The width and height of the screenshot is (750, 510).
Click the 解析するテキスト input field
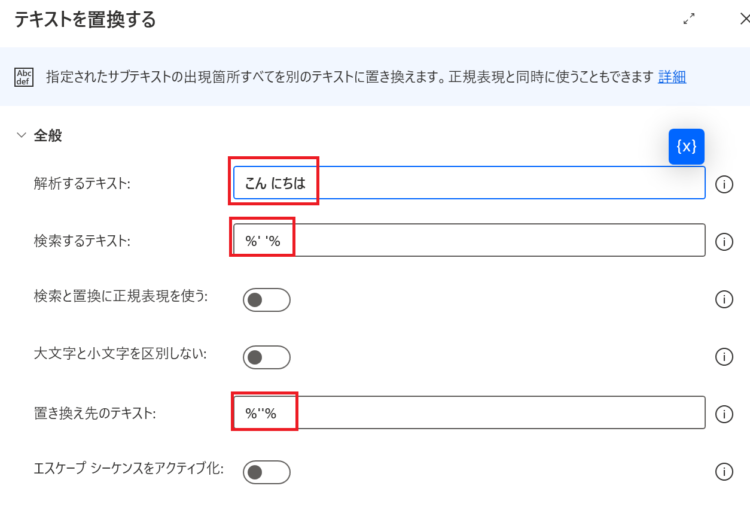[x=469, y=183]
